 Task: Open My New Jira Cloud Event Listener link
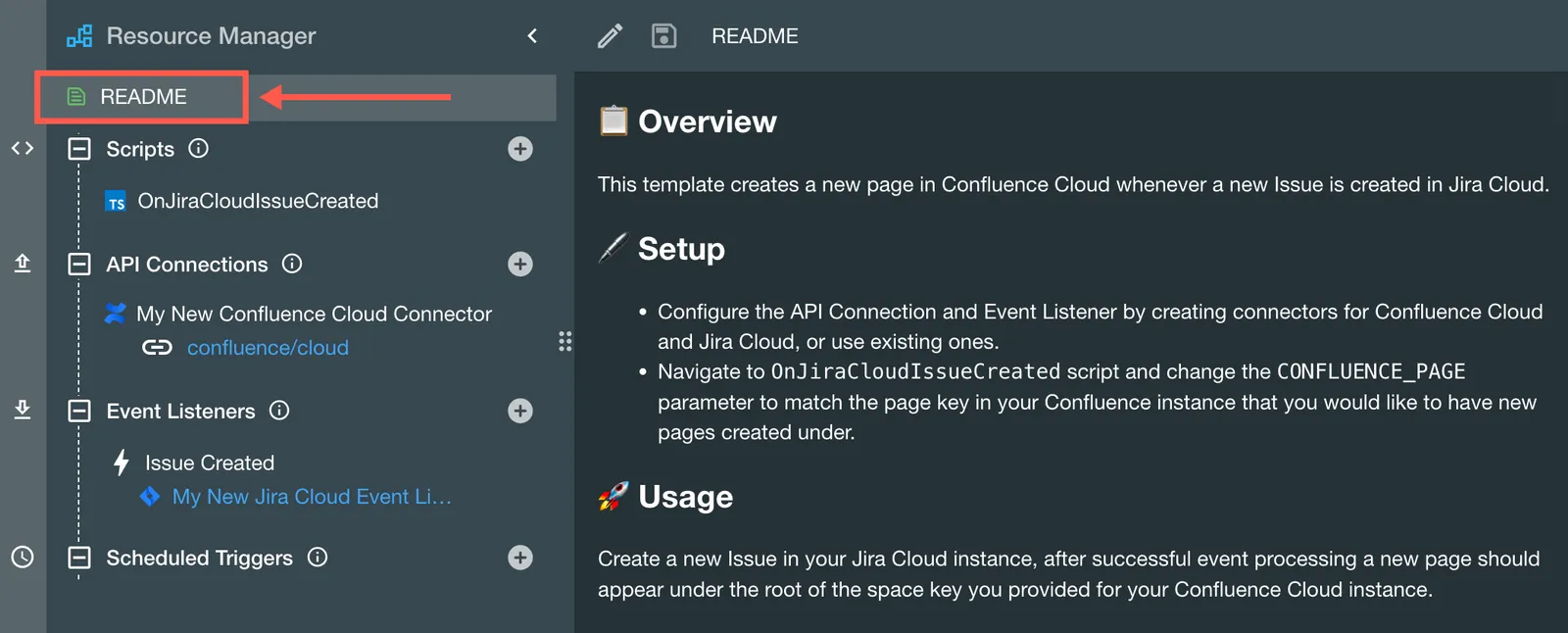[x=312, y=497]
